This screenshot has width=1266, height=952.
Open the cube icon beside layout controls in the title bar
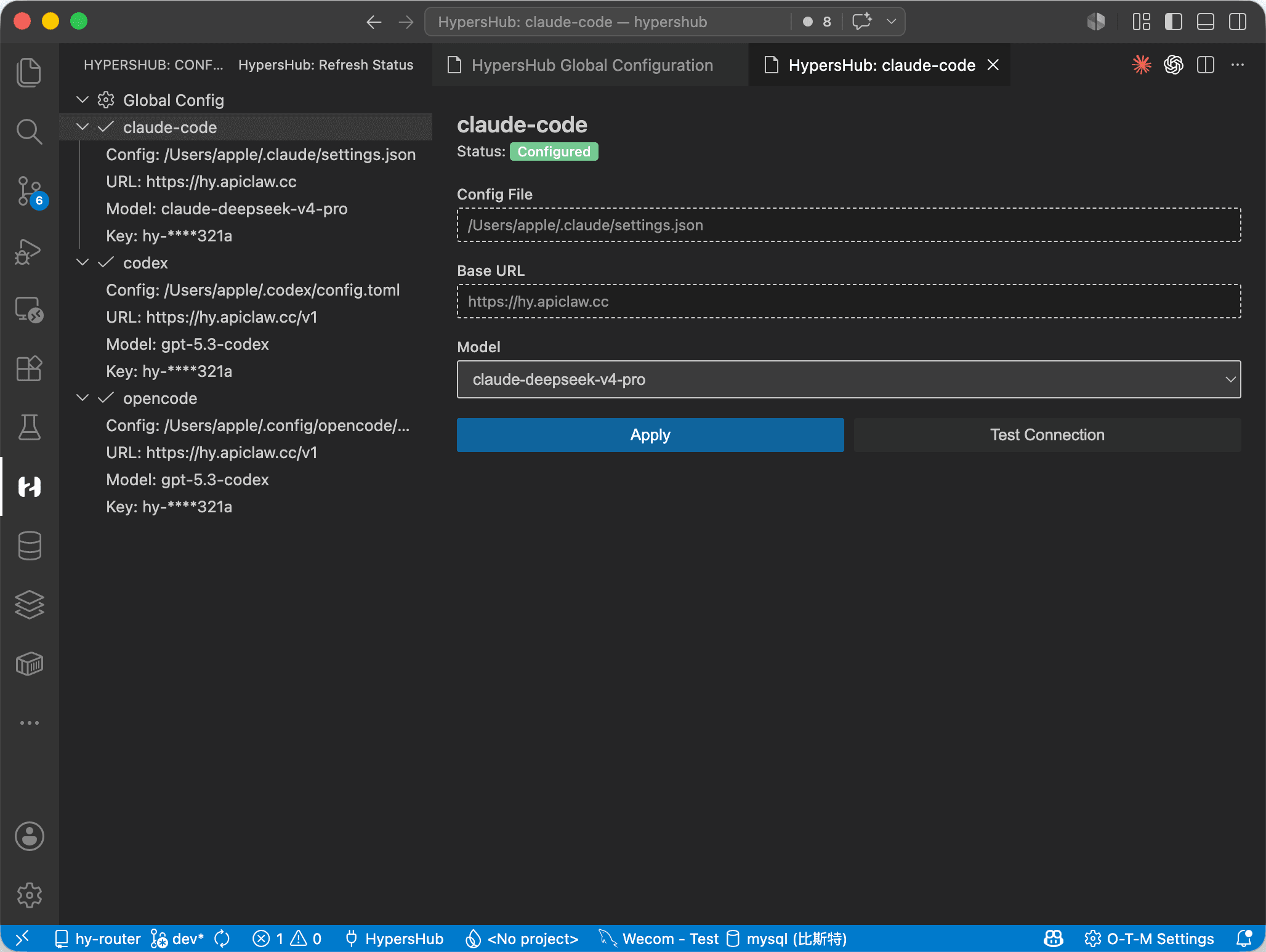coord(1096,22)
